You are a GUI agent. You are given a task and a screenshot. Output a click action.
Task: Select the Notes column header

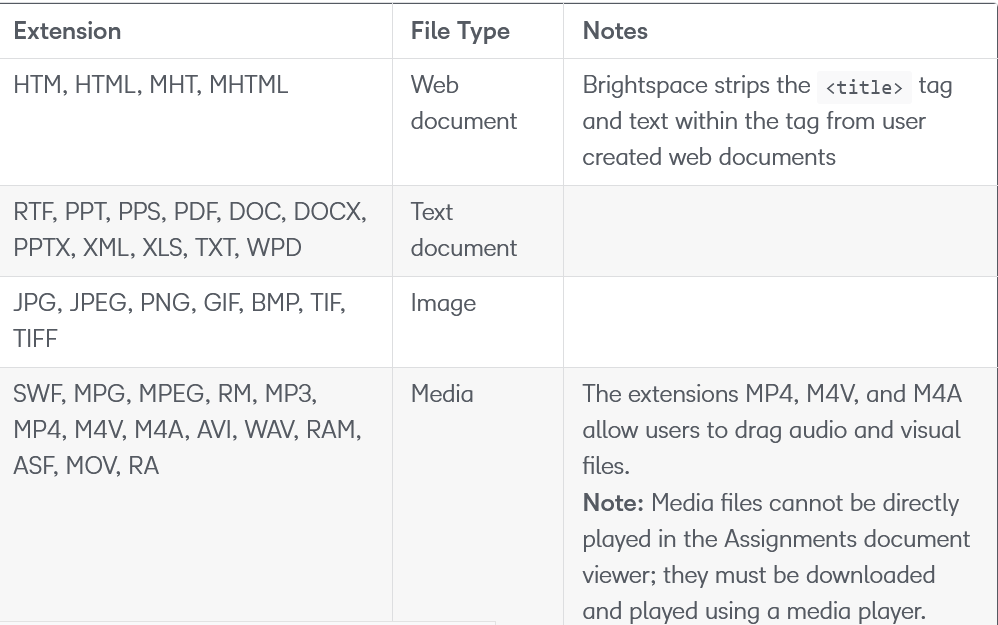(x=615, y=31)
